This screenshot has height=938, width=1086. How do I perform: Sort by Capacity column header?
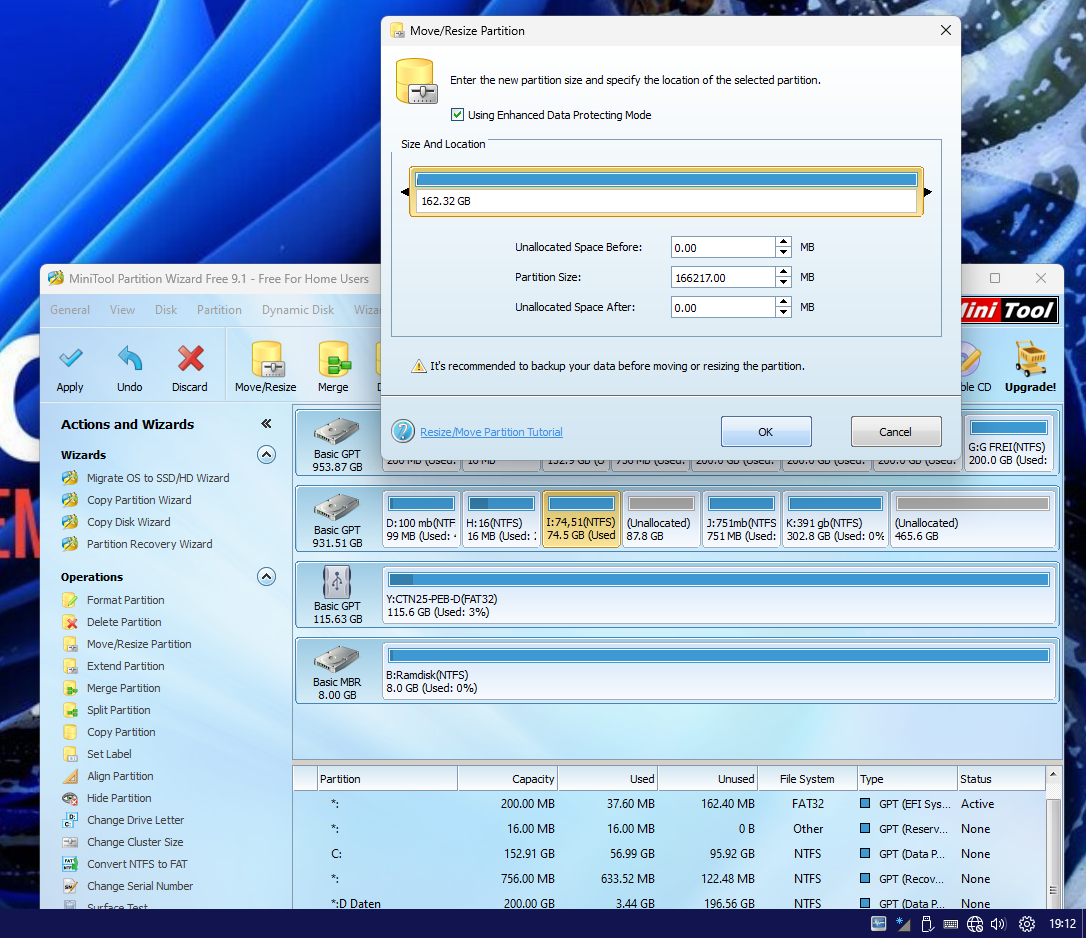(507, 779)
